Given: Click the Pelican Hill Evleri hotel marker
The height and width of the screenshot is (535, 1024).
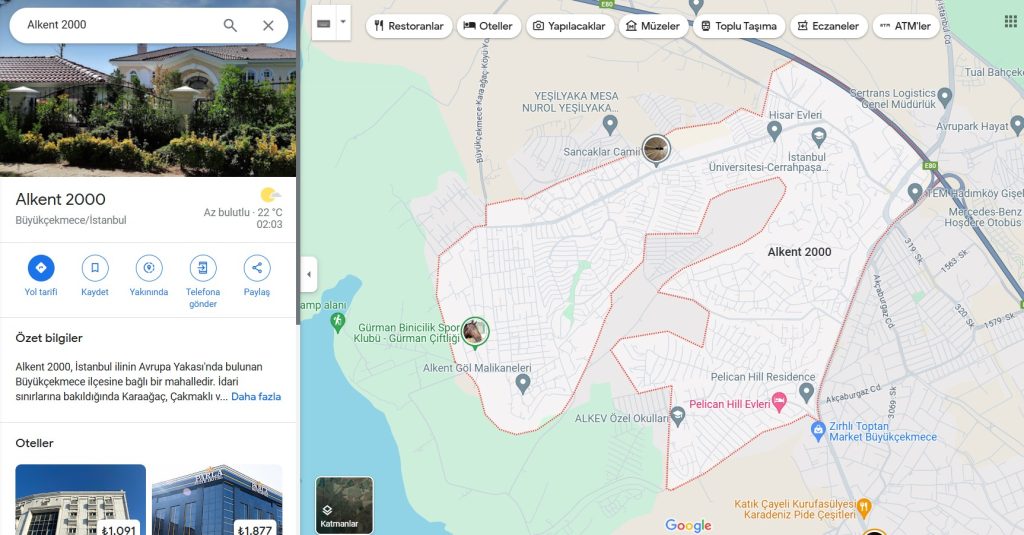Looking at the screenshot, I should click(x=778, y=401).
